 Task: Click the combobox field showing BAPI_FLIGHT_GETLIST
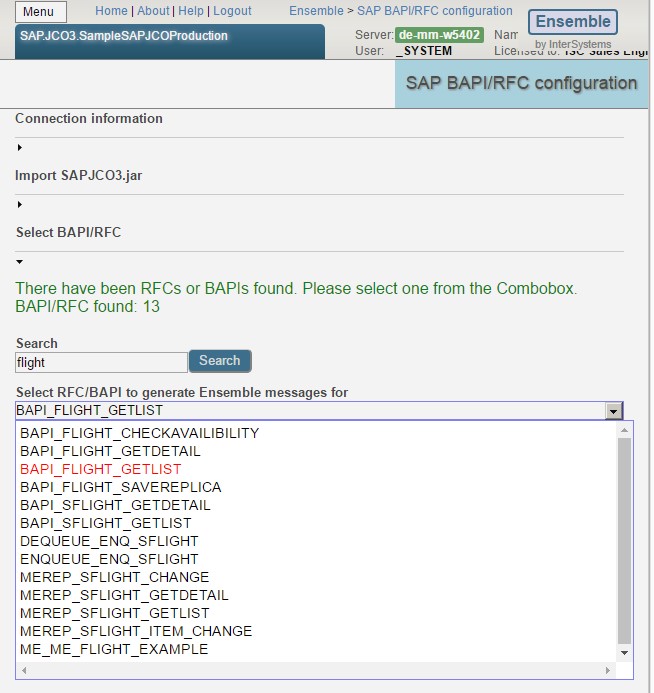[x=311, y=411]
